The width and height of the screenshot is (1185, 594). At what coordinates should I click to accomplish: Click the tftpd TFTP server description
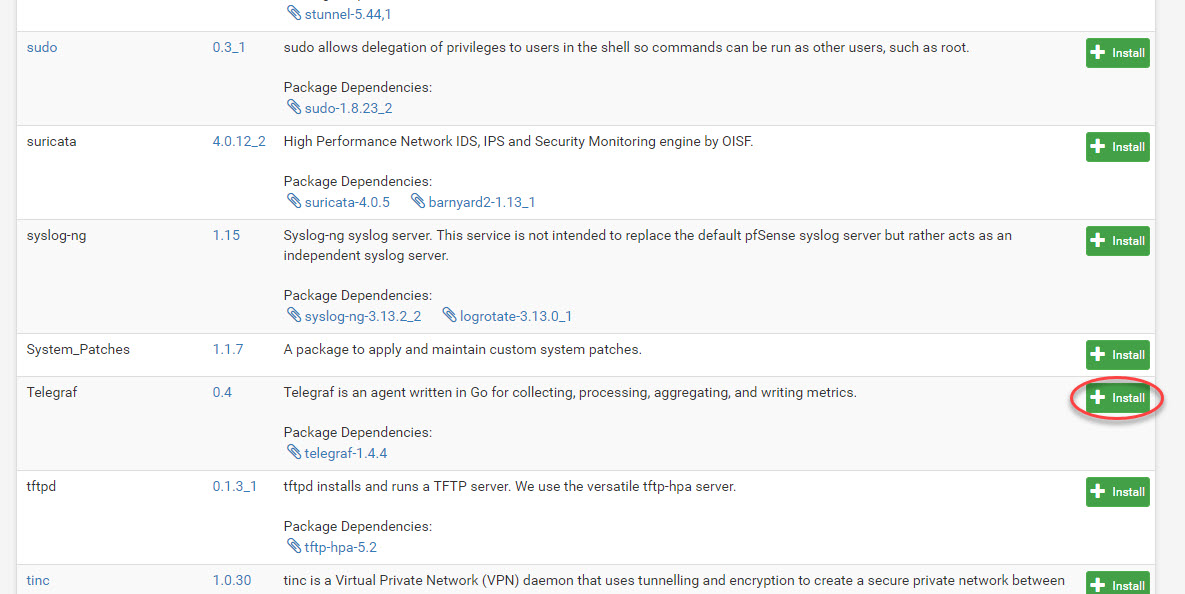pyautogui.click(x=509, y=487)
